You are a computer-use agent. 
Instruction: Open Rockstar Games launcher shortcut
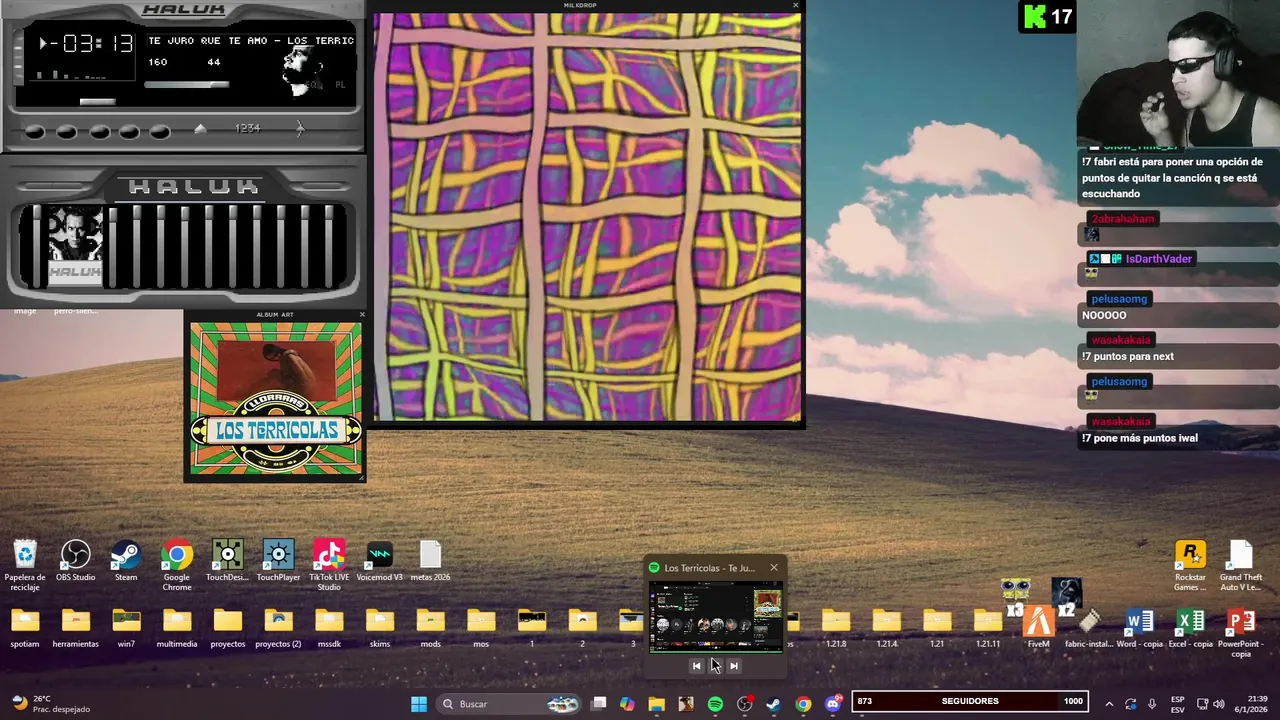[x=1190, y=565]
